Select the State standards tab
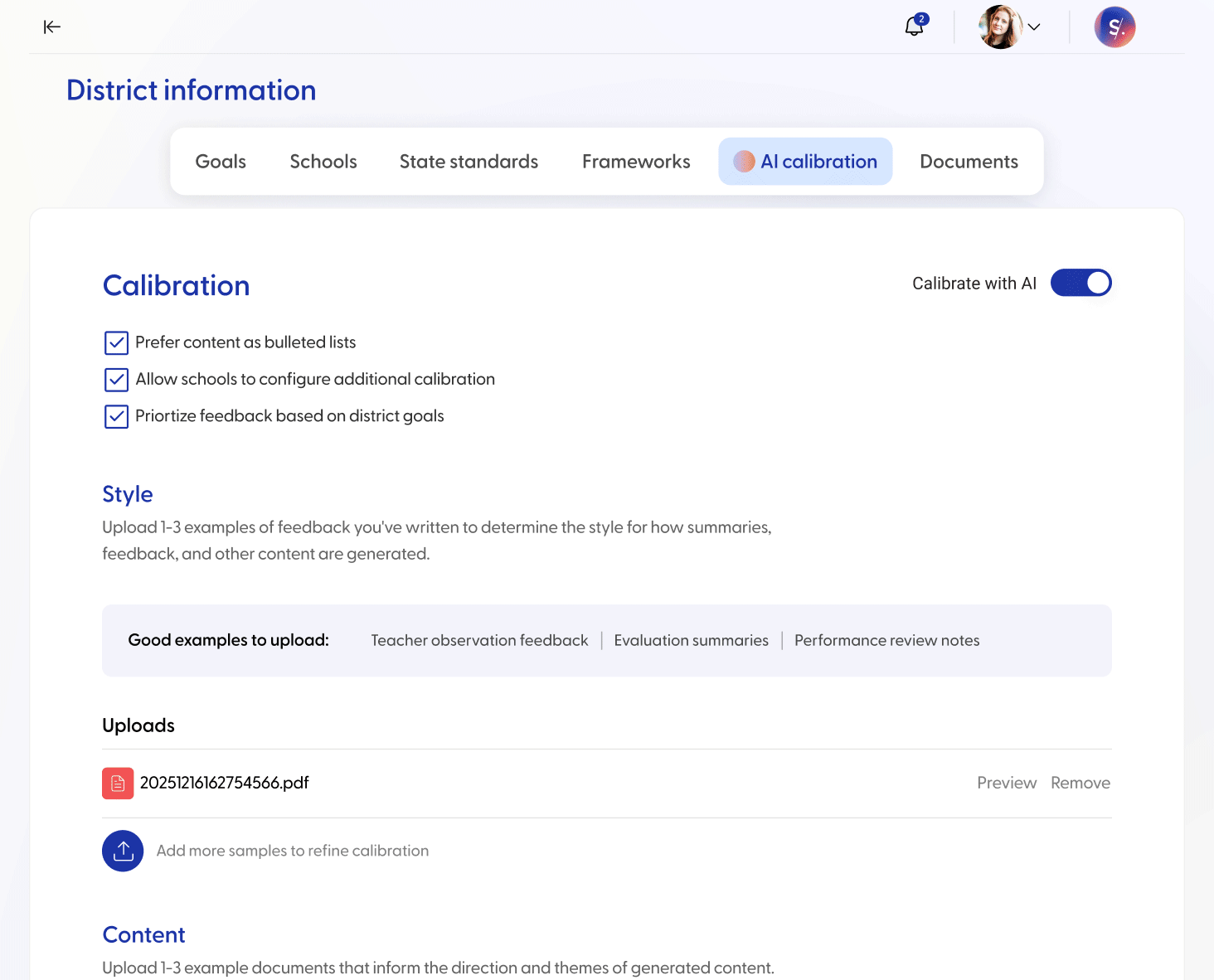Screen dimensions: 1214x980 click(x=468, y=161)
